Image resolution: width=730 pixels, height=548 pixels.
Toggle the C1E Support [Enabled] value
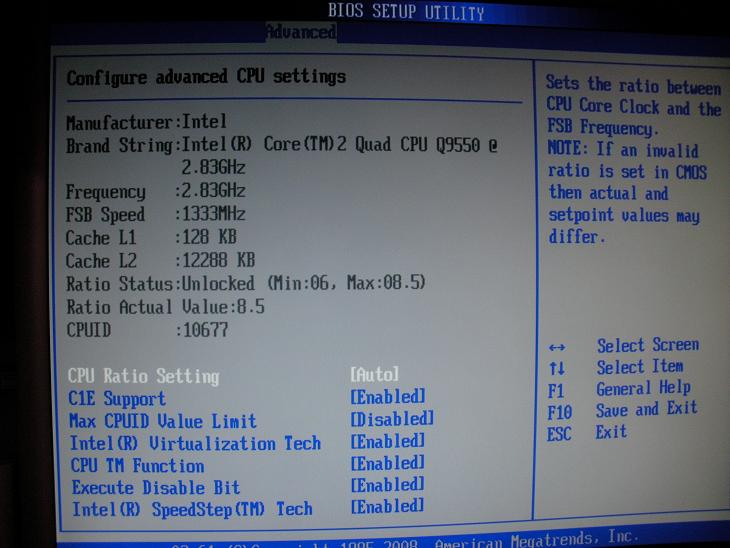coord(388,397)
